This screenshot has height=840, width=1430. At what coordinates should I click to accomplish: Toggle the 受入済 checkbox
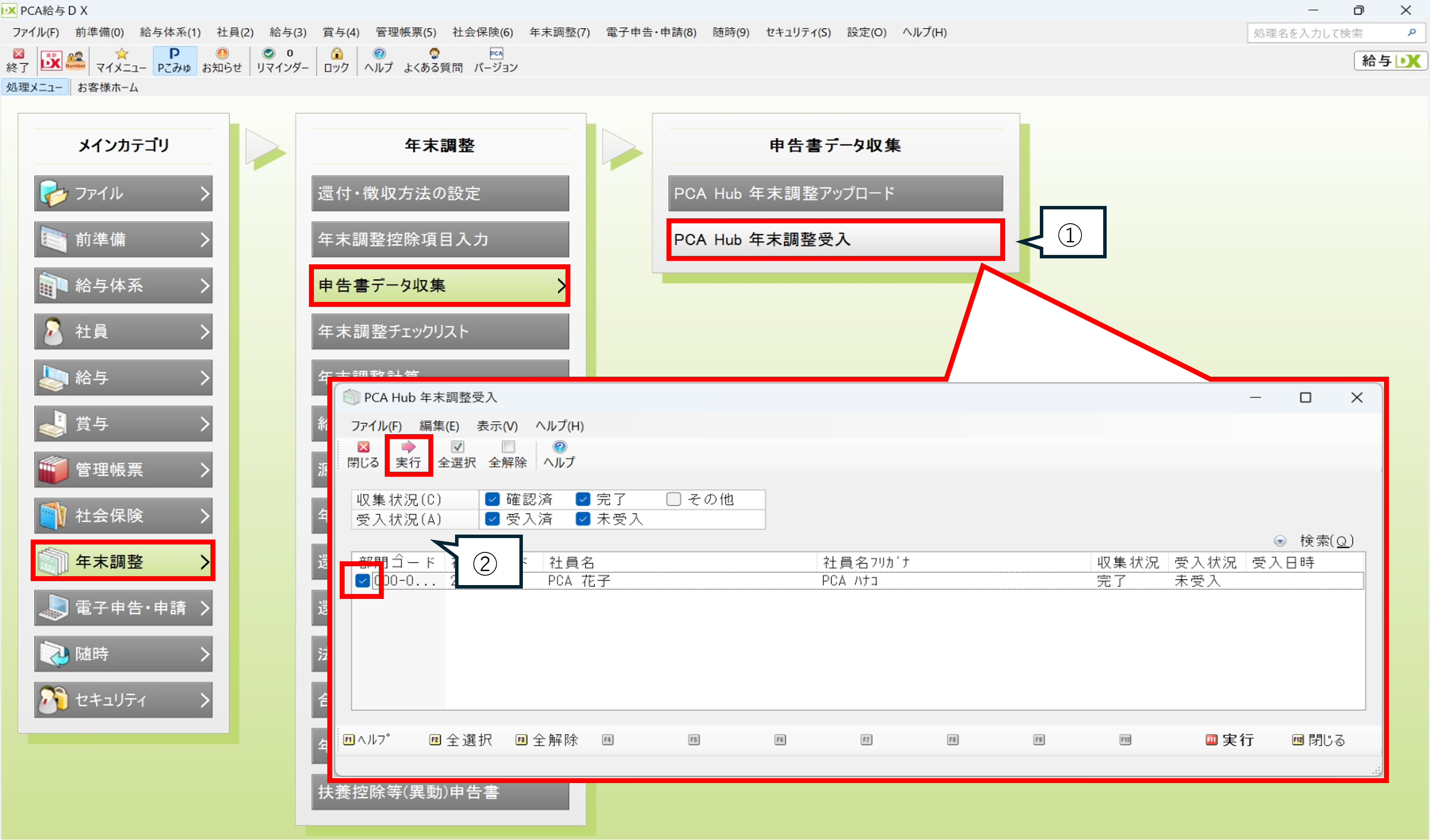coord(492,519)
